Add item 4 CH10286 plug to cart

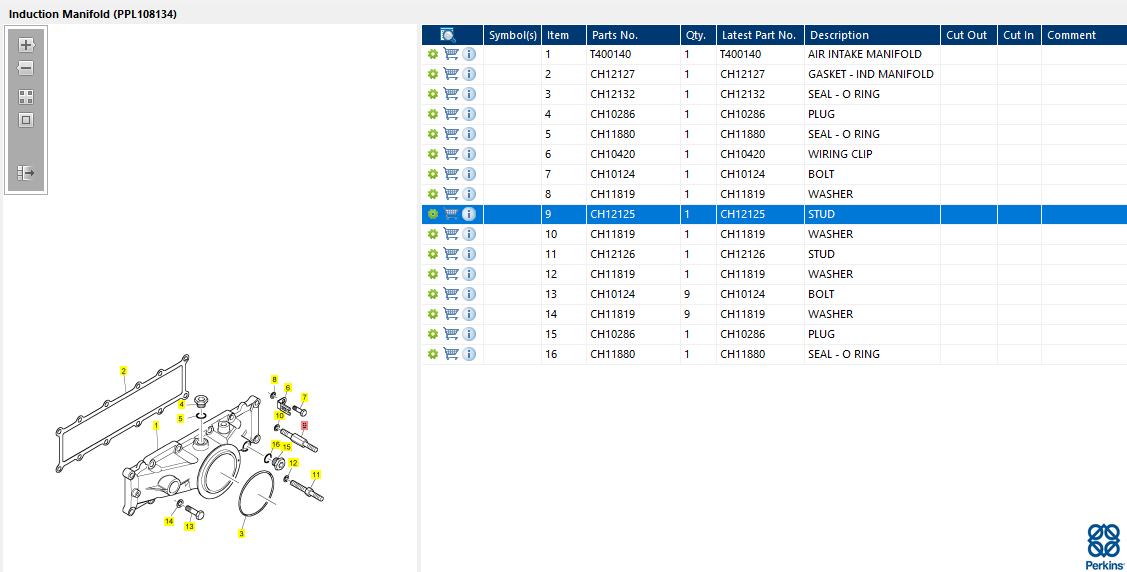(451, 114)
